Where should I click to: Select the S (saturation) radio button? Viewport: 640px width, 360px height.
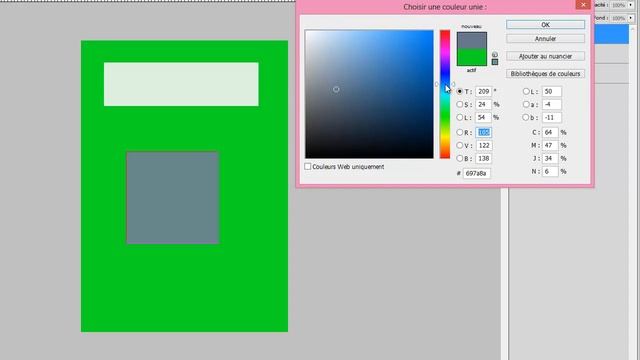[x=460, y=104]
